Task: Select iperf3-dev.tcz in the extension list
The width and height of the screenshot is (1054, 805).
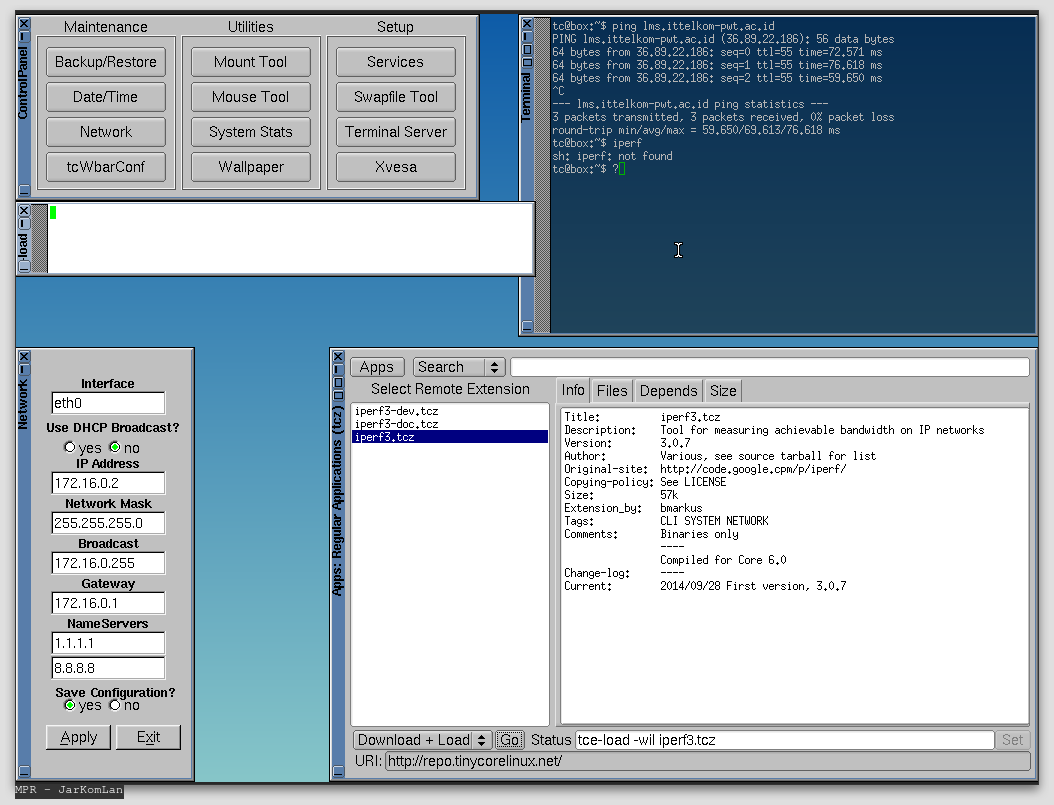Action: pos(396,411)
